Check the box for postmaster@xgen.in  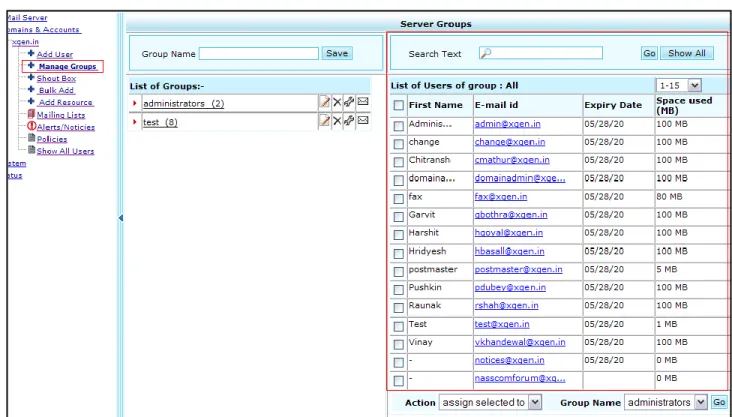click(398, 272)
